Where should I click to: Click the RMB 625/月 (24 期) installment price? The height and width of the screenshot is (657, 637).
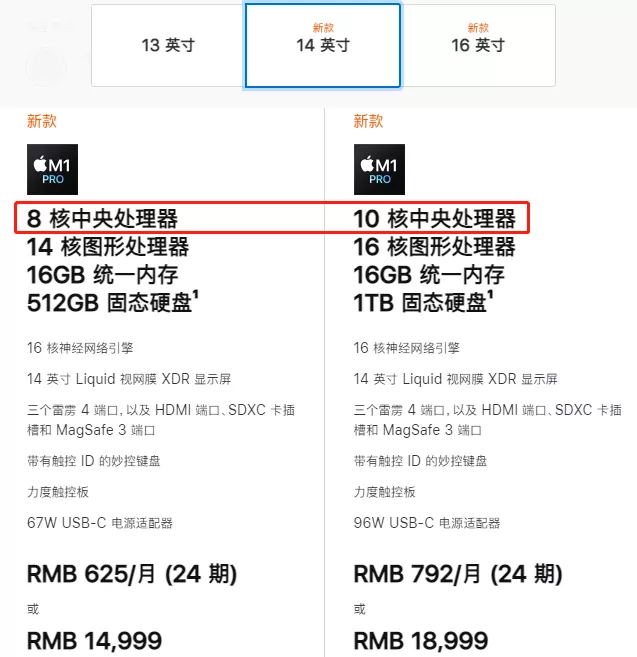[x=132, y=574]
